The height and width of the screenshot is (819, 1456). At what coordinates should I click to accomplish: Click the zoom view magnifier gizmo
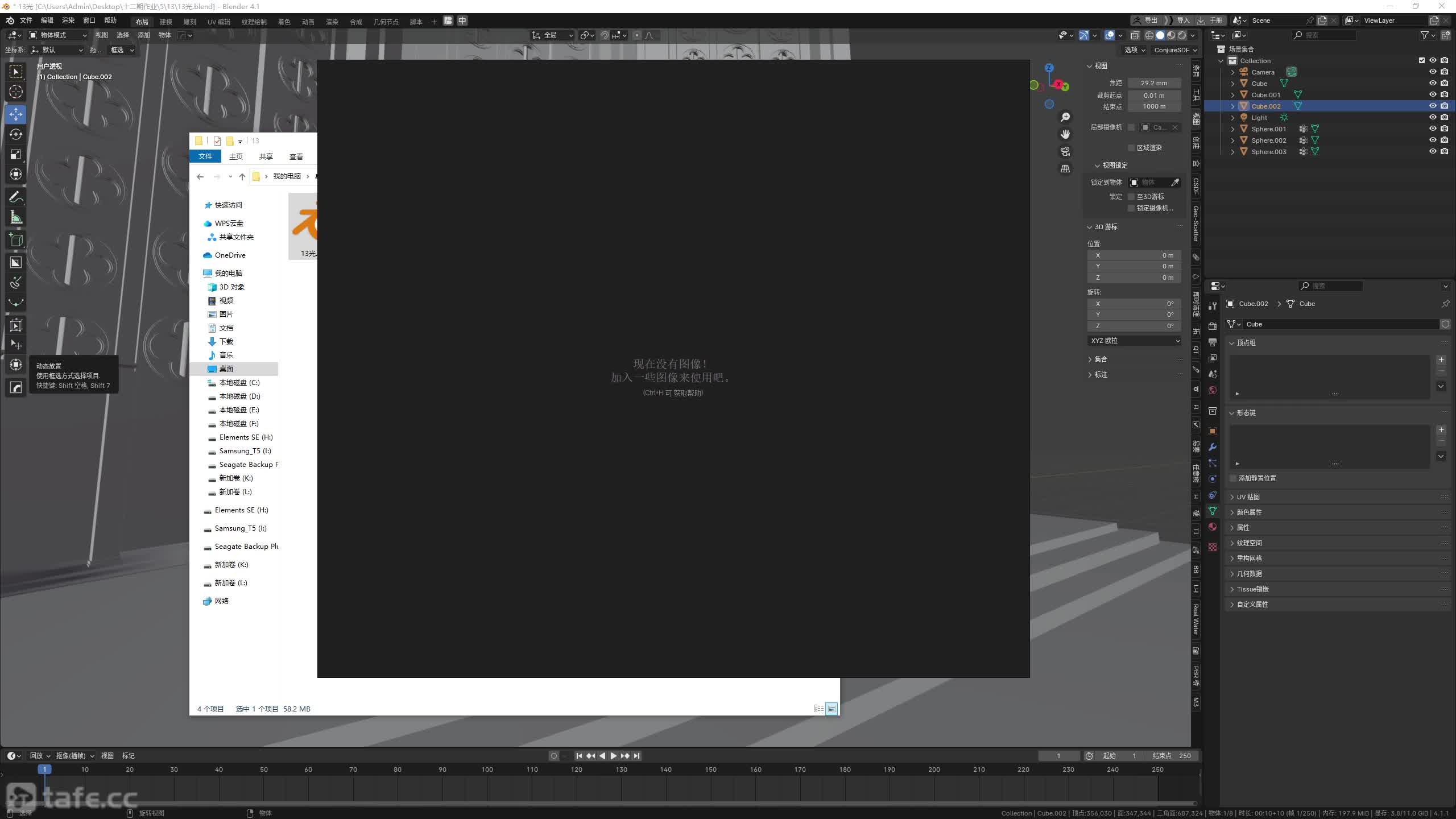click(x=1065, y=117)
